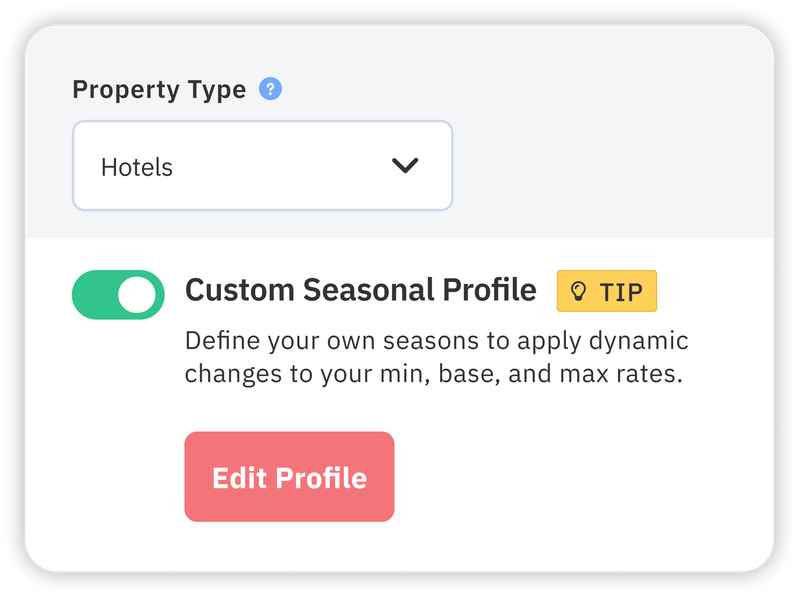Toggle the Custom Seasonal Profile switch

(118, 294)
